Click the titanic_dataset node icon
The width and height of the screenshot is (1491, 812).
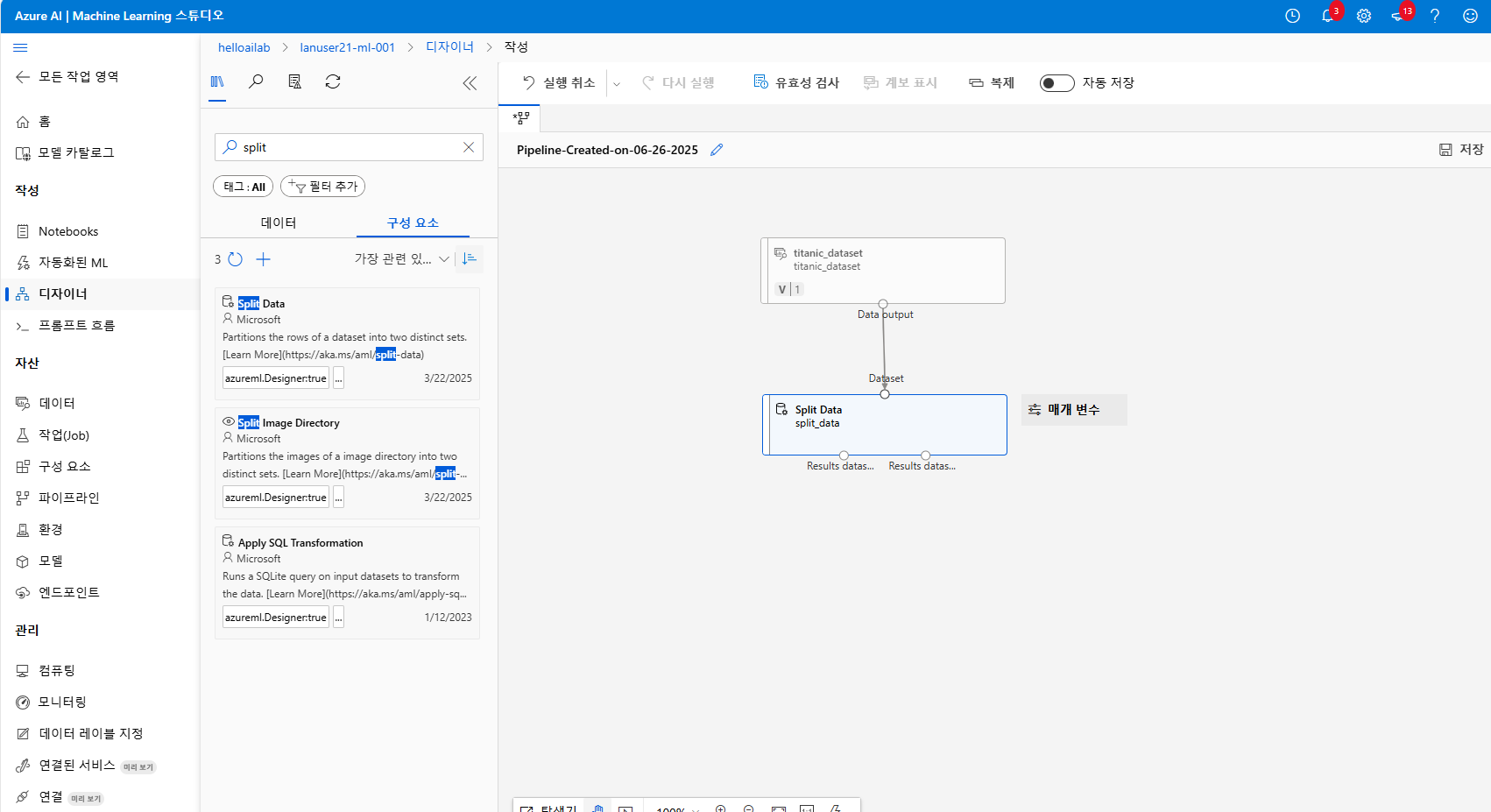[780, 253]
